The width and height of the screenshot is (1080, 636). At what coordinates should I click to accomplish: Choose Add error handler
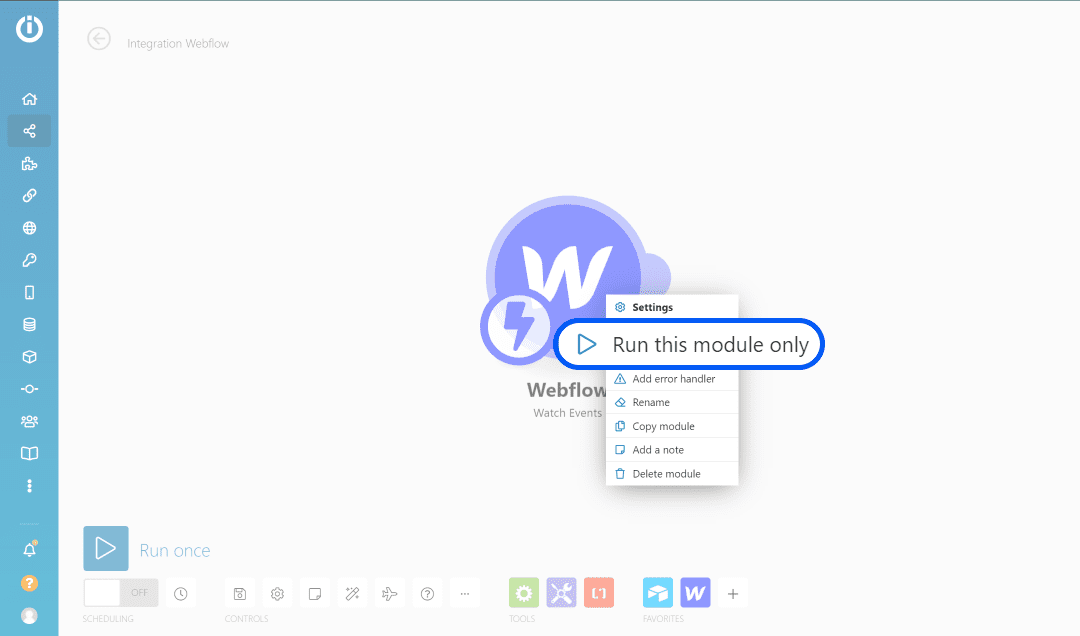coord(672,379)
